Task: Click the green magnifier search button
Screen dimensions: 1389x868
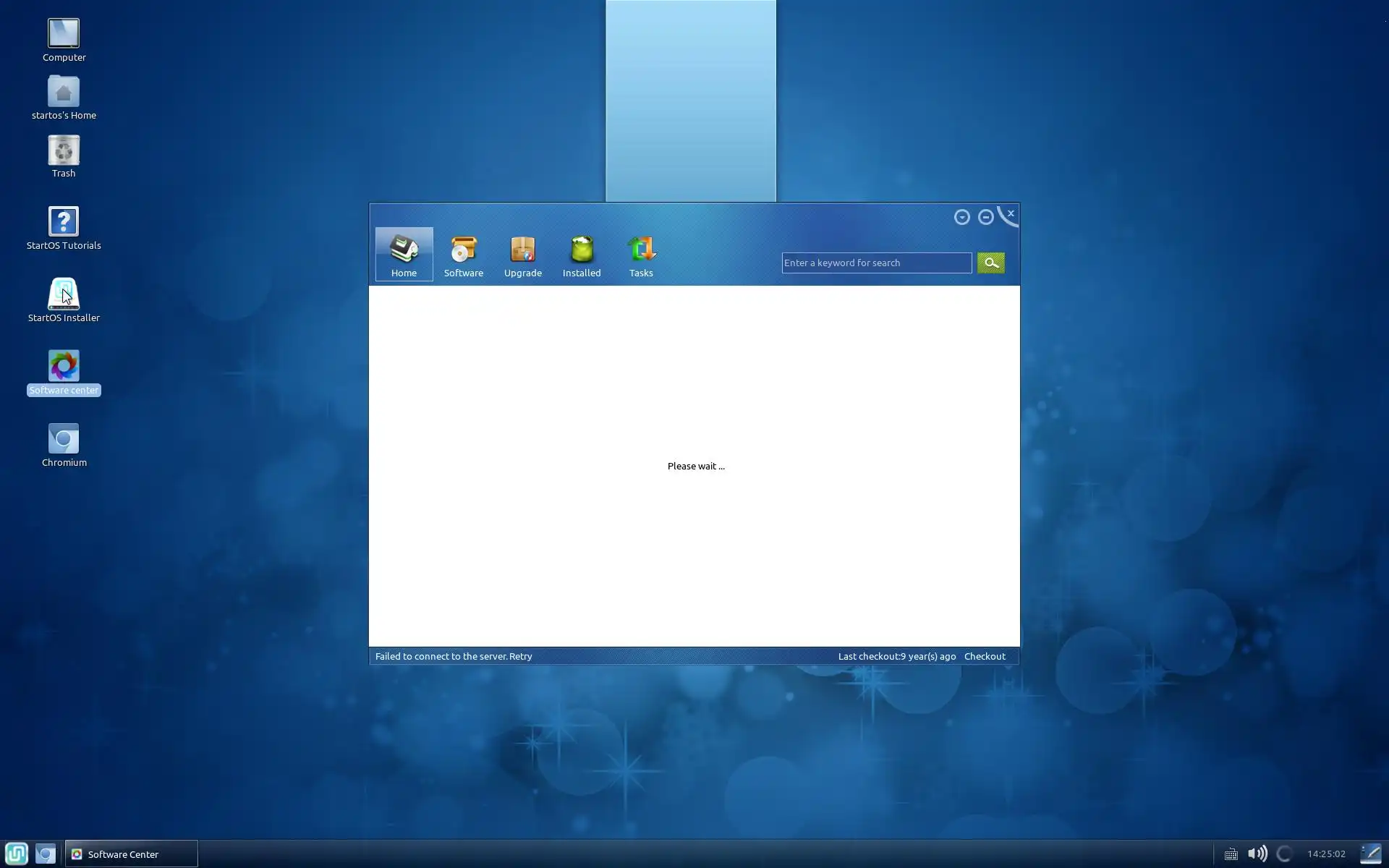Action: coord(990,263)
